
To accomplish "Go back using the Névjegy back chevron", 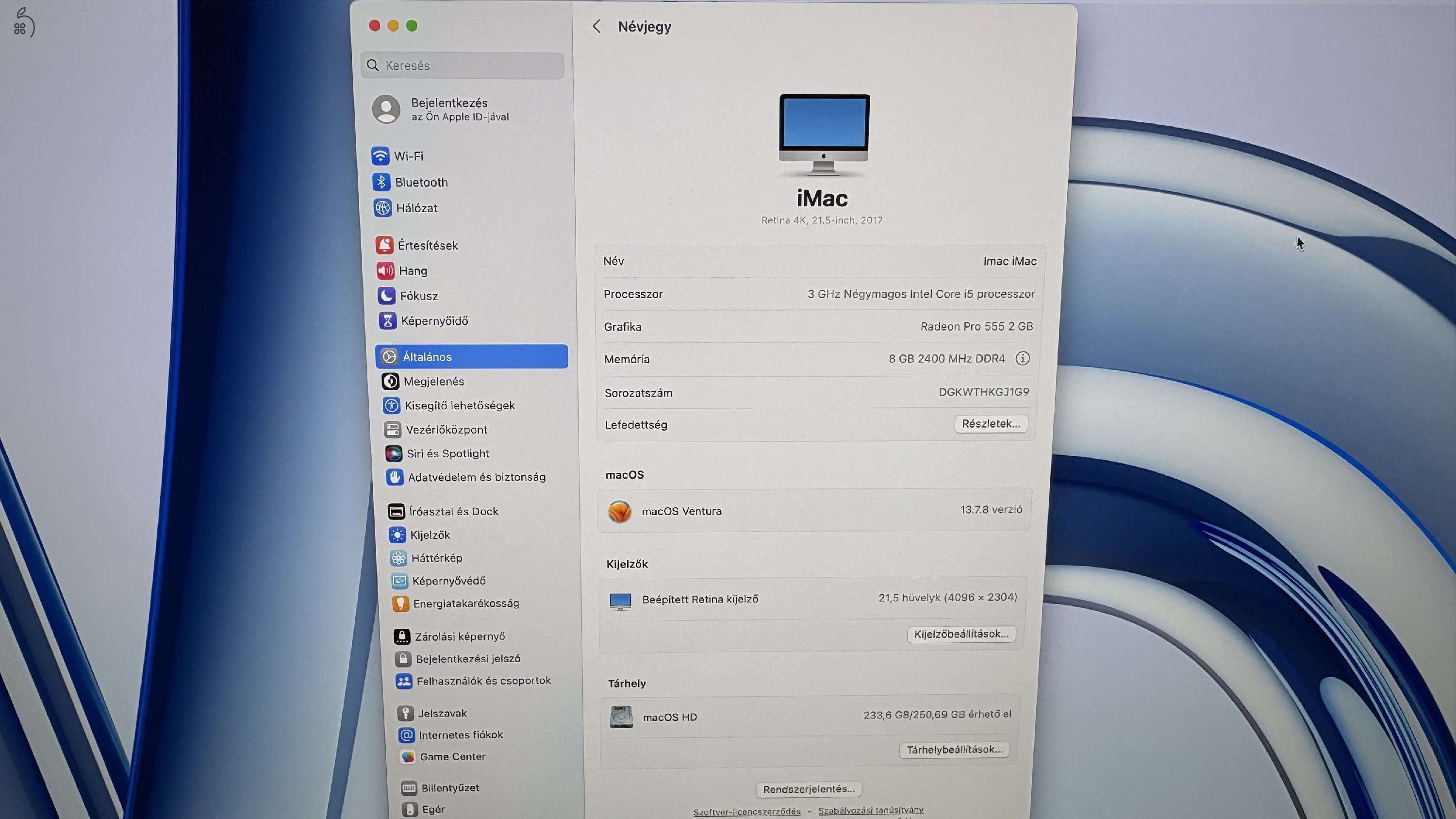I will [x=597, y=26].
